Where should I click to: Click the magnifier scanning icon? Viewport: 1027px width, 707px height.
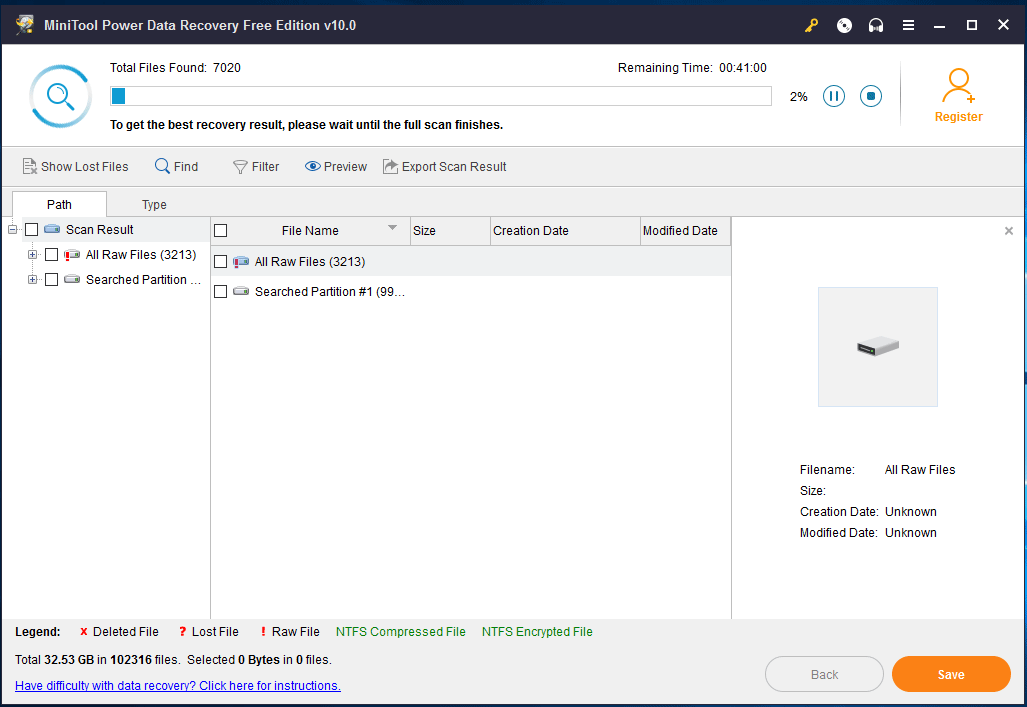coord(60,96)
